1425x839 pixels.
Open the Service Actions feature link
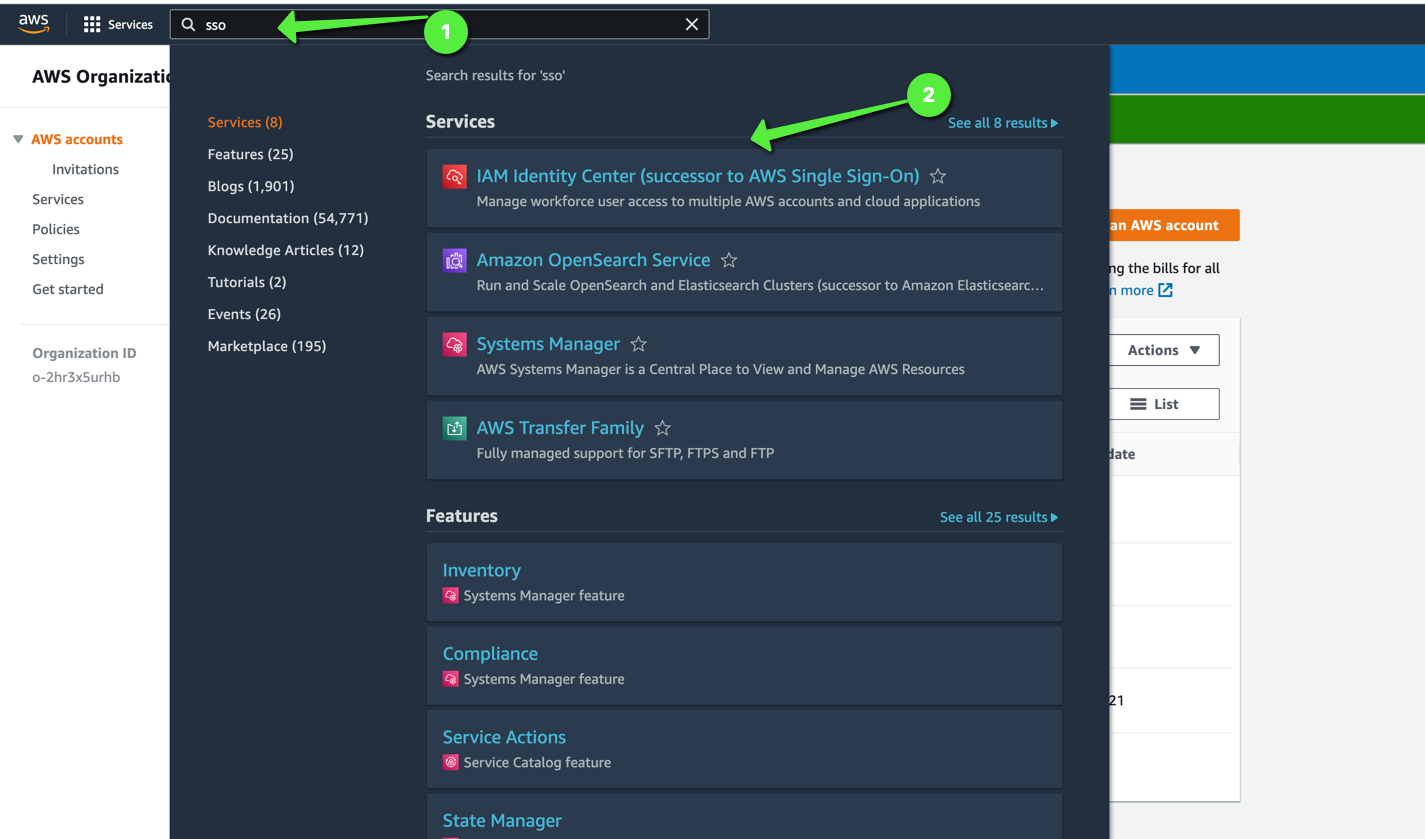[504, 737]
